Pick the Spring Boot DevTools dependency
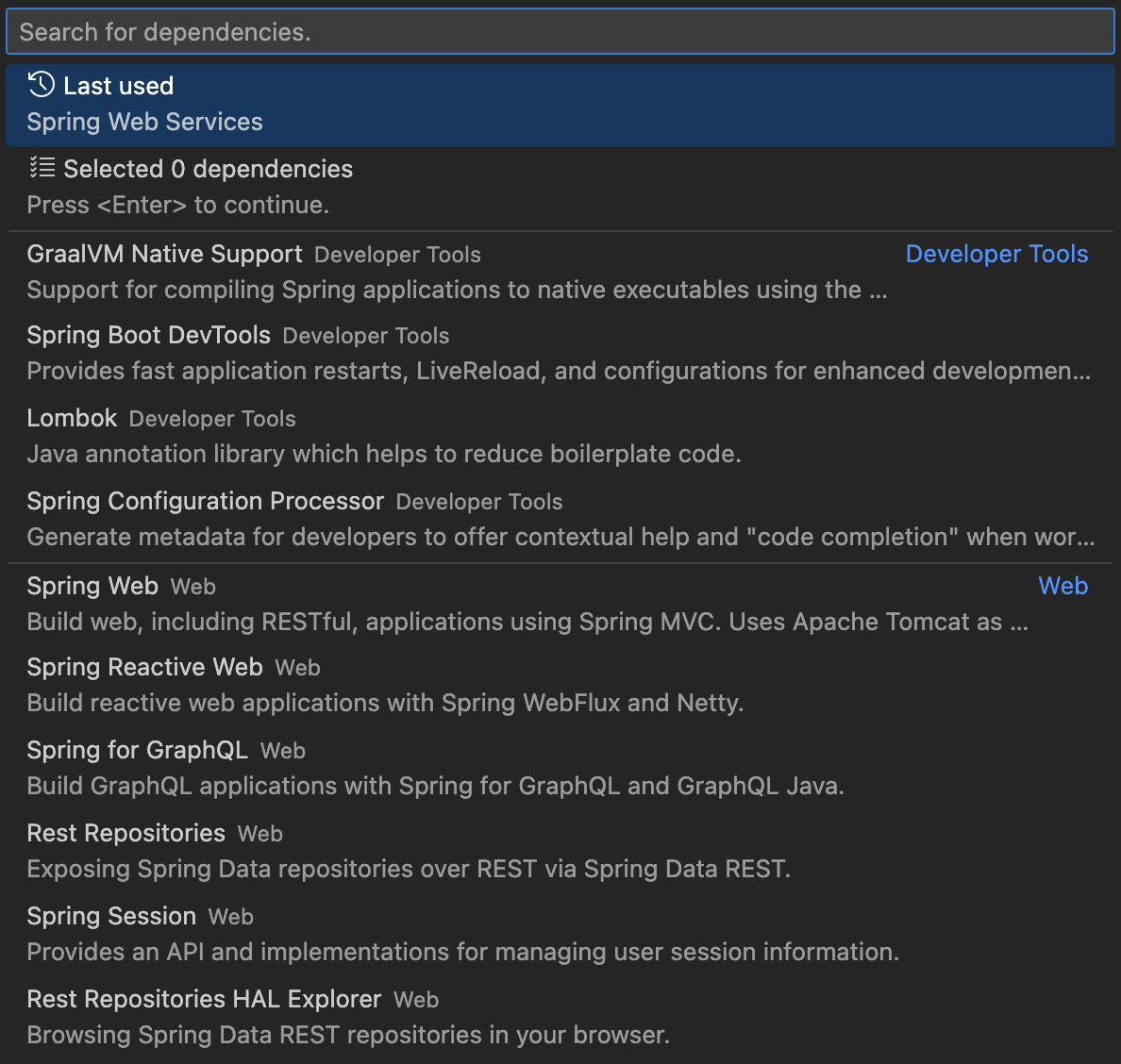 click(x=560, y=354)
